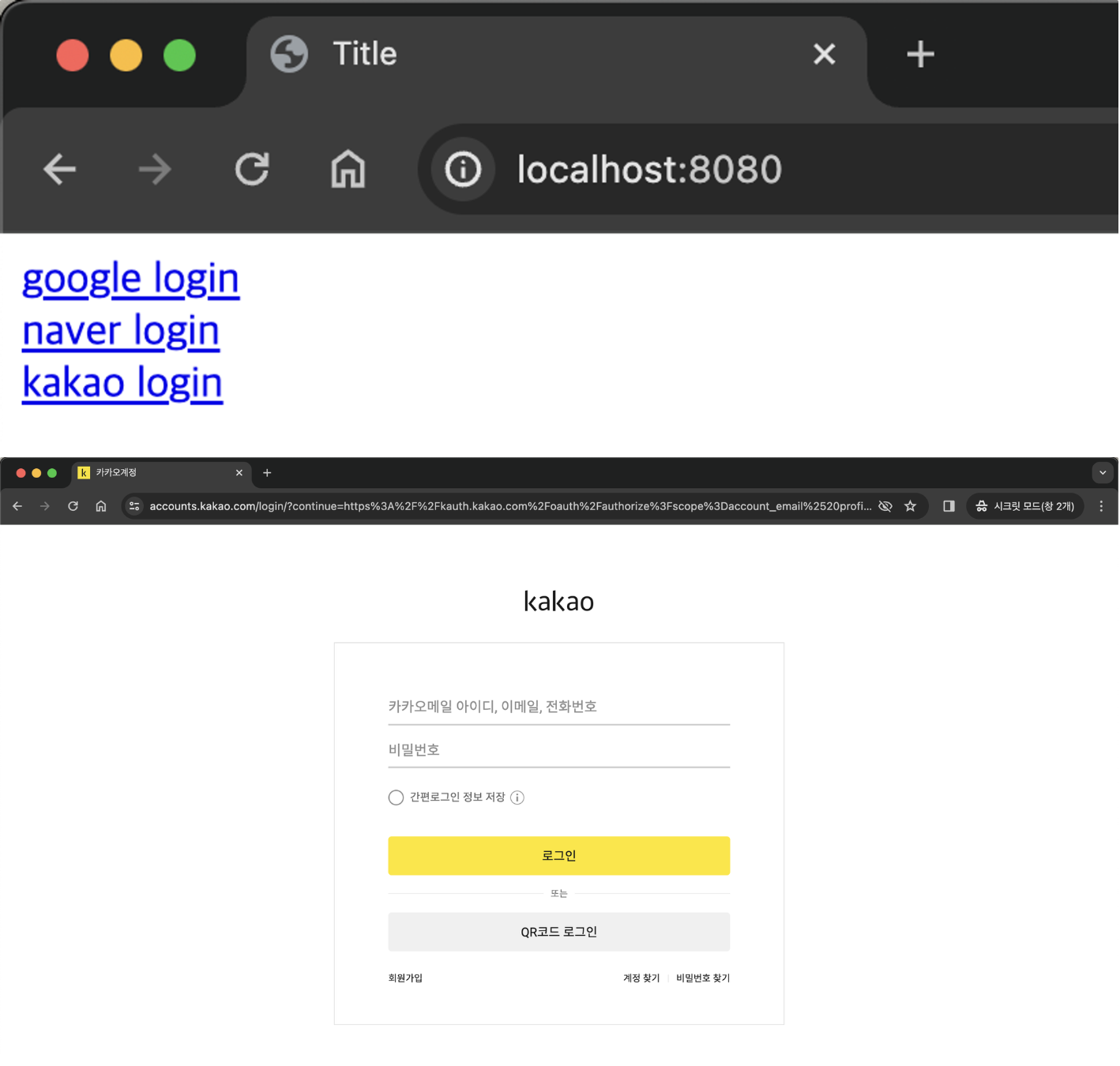Open new tab next to Title tab
The image size is (1120, 1066).
tap(920, 54)
